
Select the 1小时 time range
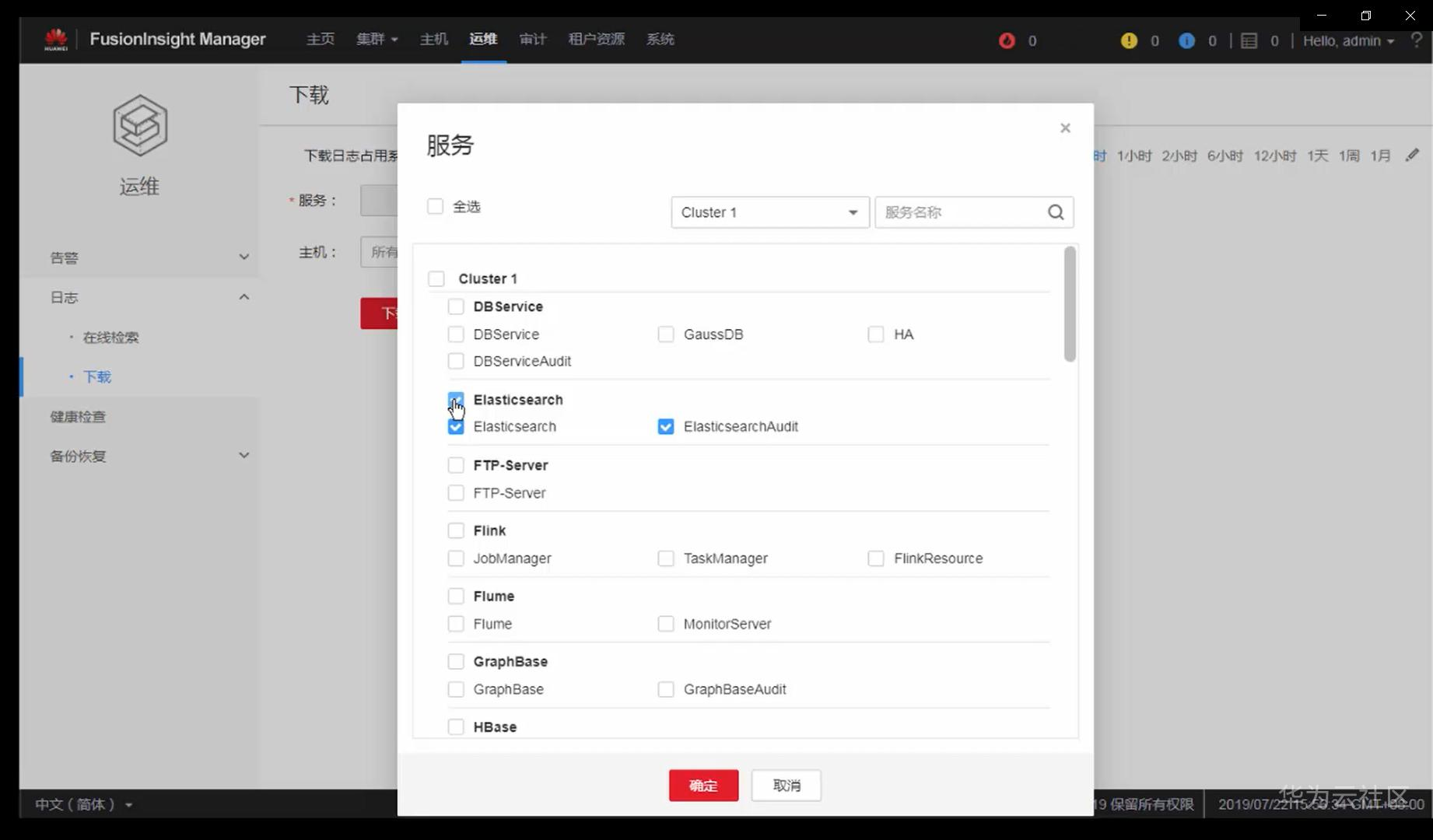[1134, 156]
